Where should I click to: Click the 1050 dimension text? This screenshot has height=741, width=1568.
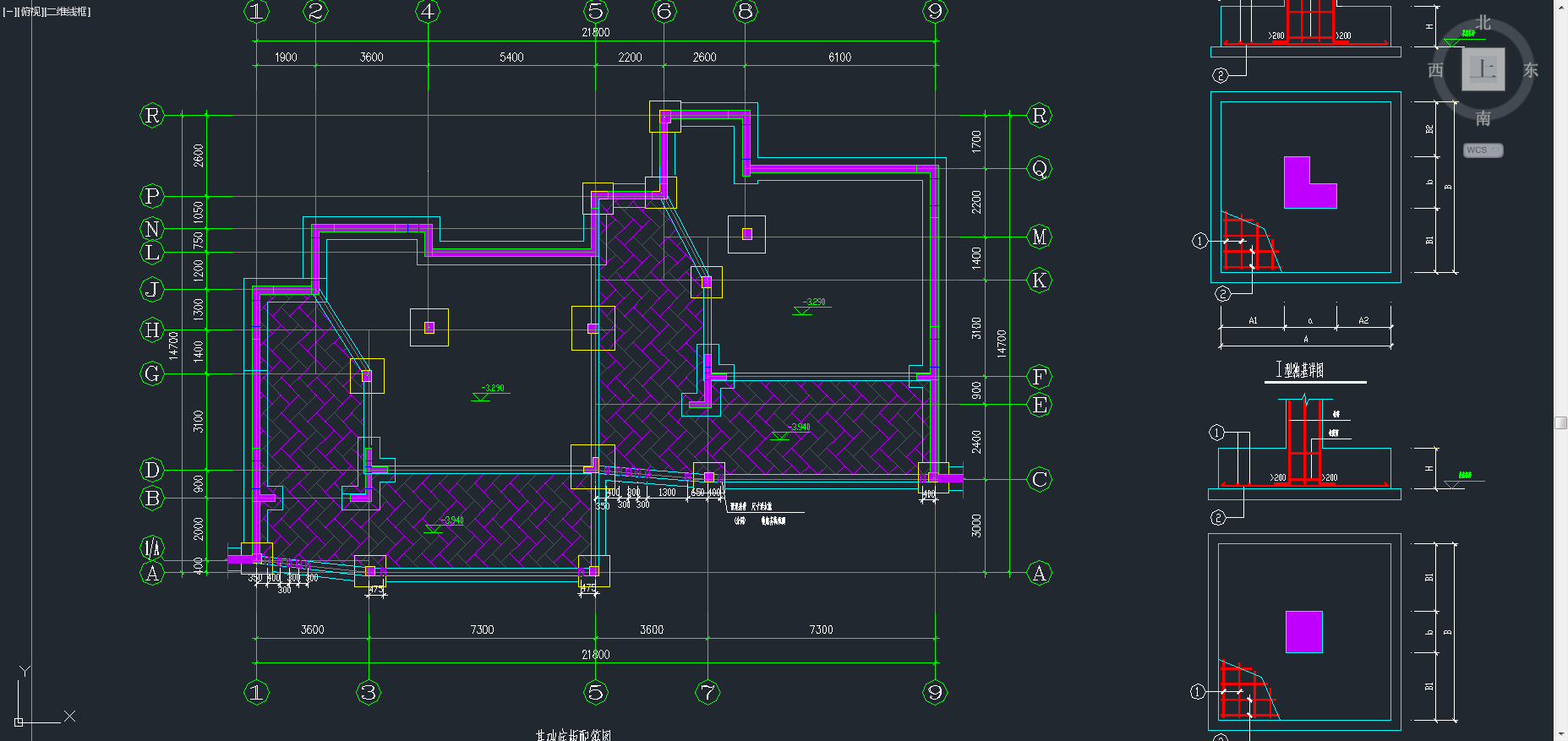[199, 212]
